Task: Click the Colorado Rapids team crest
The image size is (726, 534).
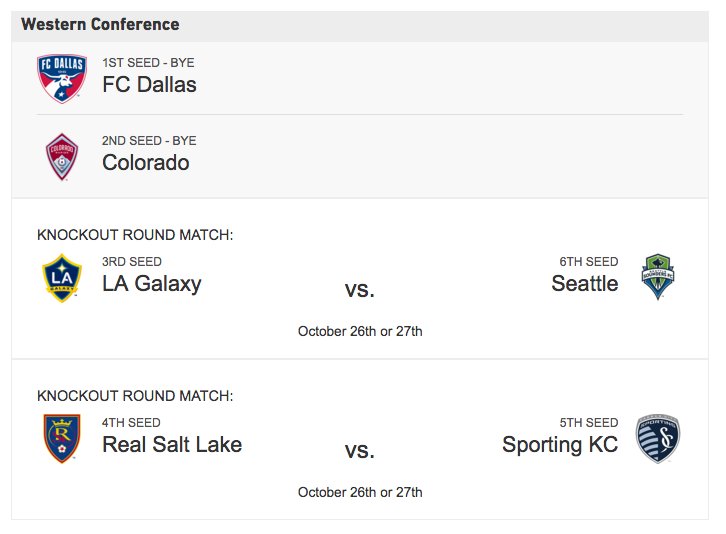Action: point(62,157)
